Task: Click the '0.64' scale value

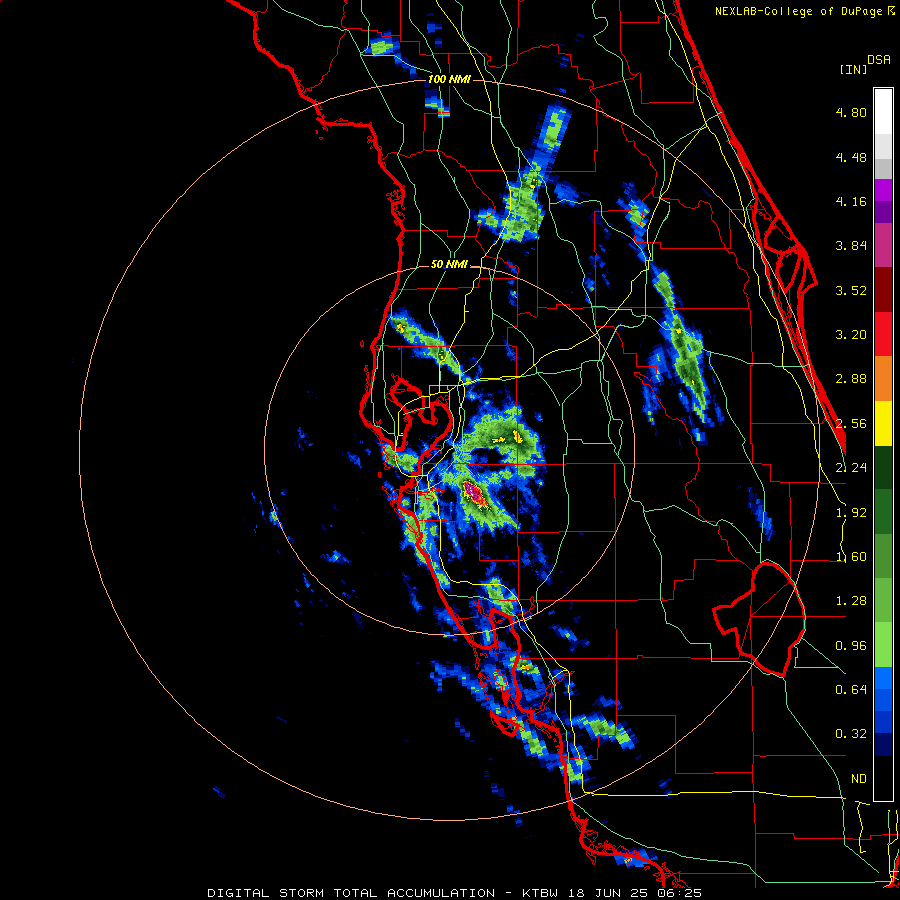Action: (851, 689)
